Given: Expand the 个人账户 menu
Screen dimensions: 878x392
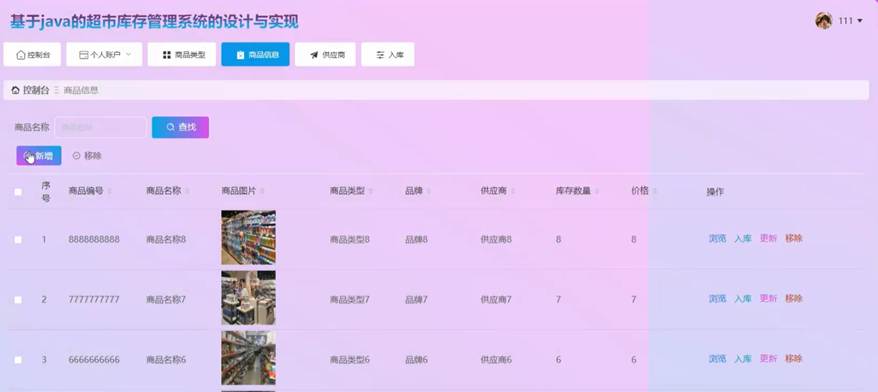Looking at the screenshot, I should click(x=104, y=54).
